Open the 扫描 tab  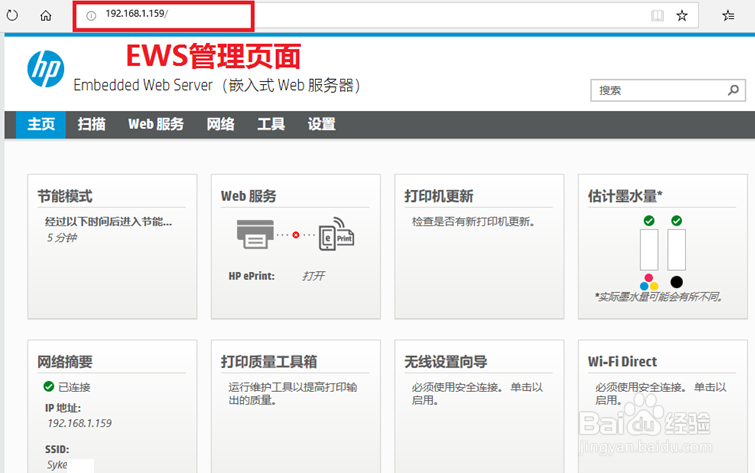coord(91,124)
